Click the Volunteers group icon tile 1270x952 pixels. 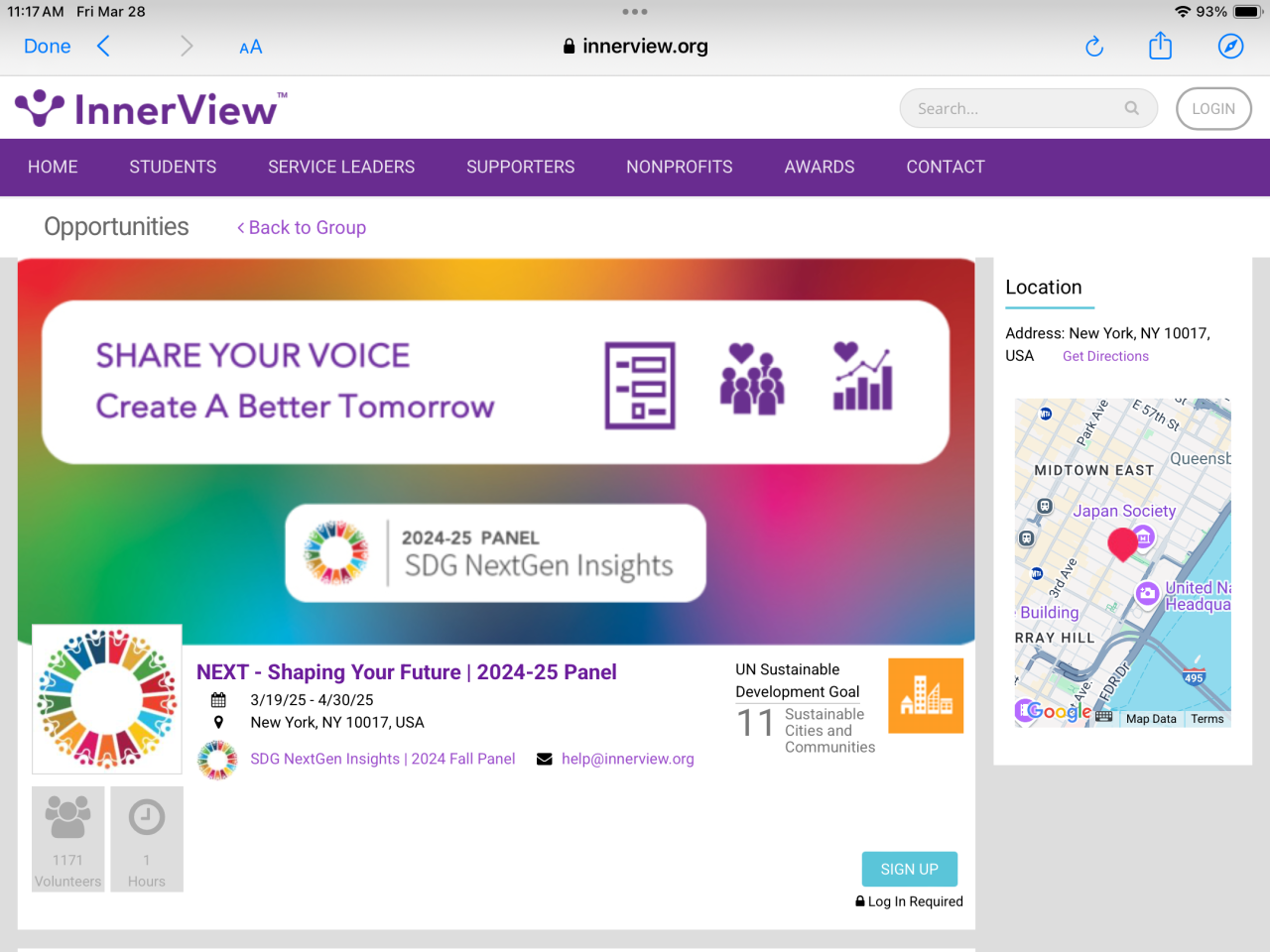tap(68, 839)
